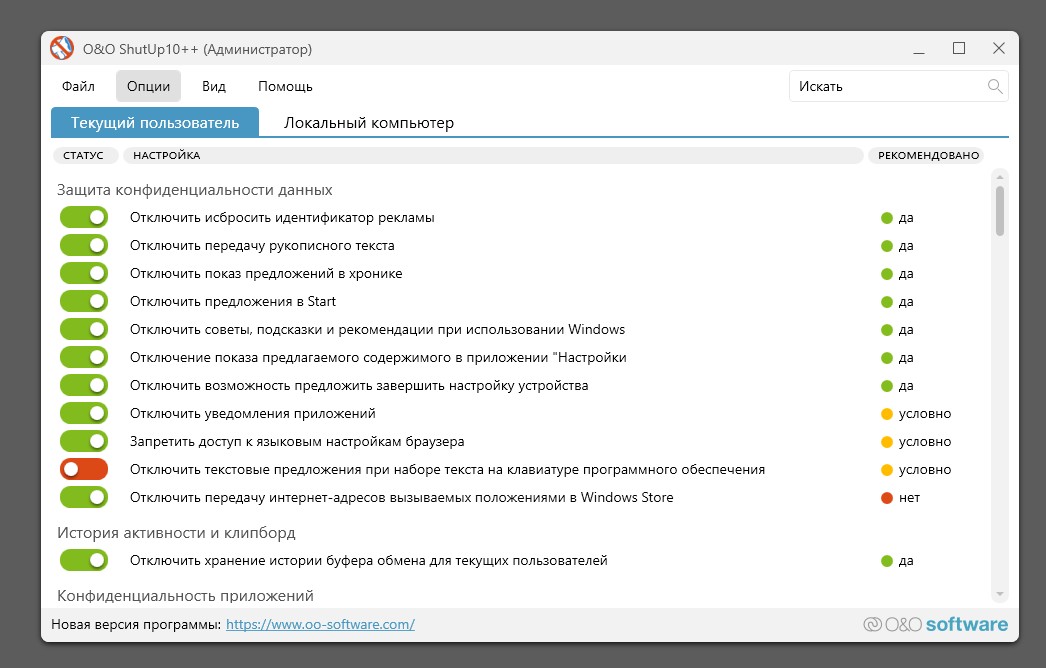Click the scroll down arrow of the list
This screenshot has height=668, width=1046.
(x=999, y=594)
